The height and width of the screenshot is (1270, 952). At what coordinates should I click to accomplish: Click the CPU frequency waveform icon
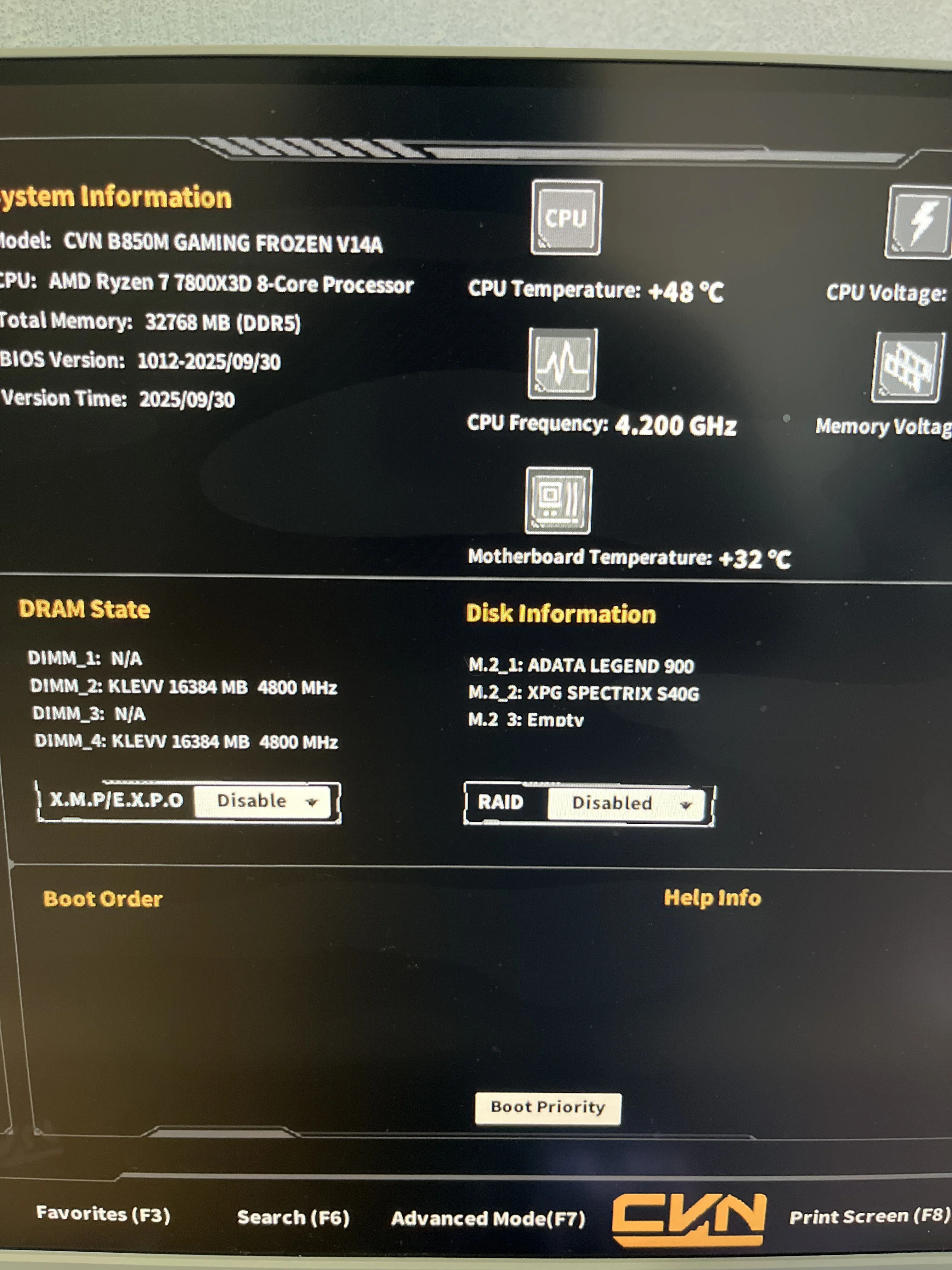click(562, 364)
